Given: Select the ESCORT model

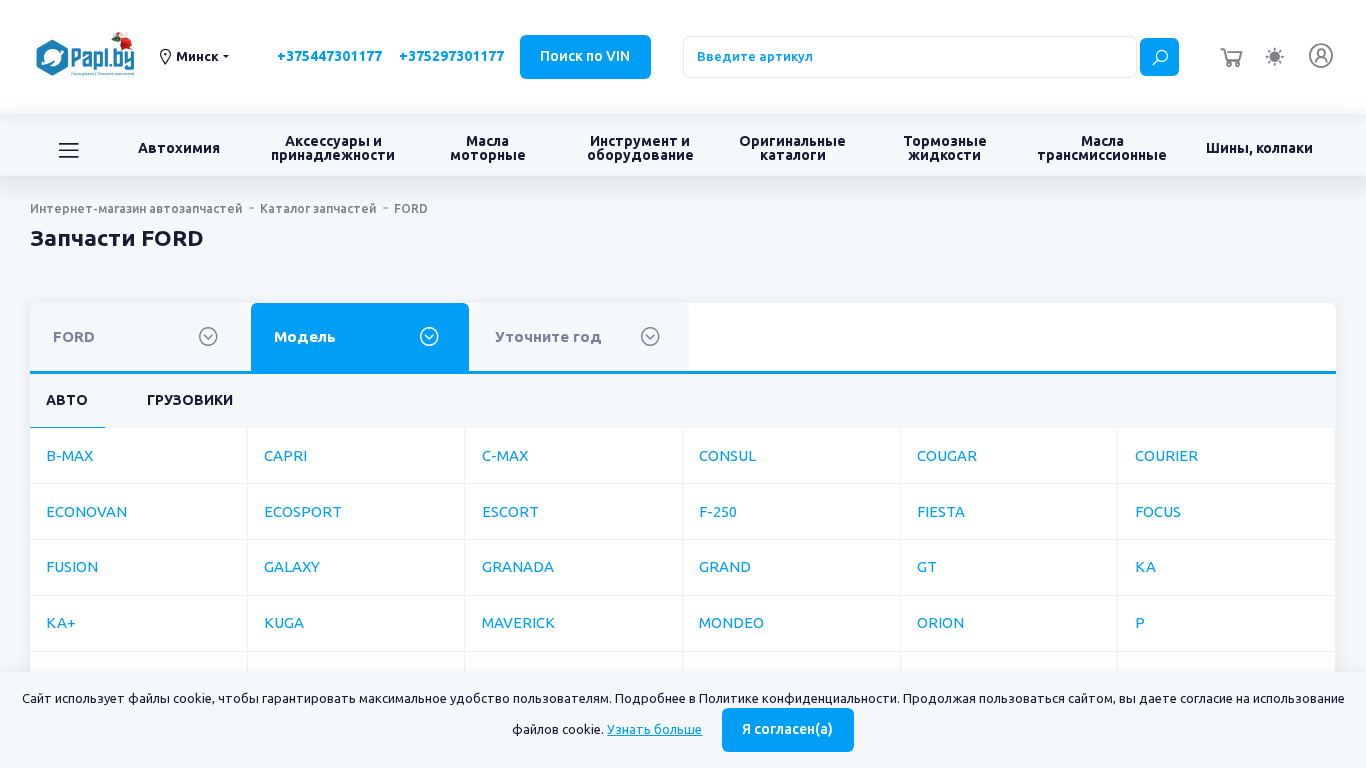Looking at the screenshot, I should [x=510, y=512].
